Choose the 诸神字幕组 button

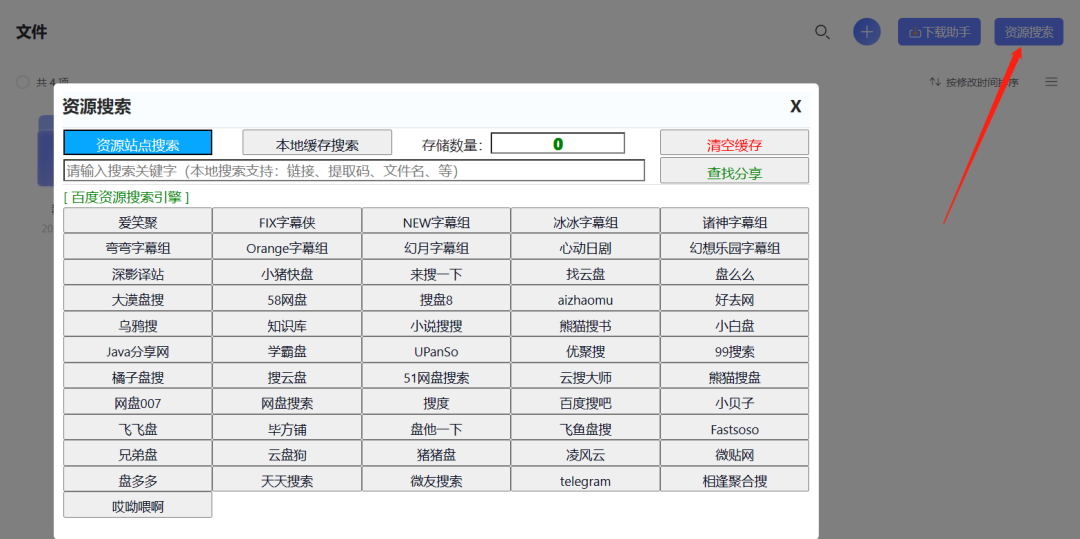click(734, 221)
